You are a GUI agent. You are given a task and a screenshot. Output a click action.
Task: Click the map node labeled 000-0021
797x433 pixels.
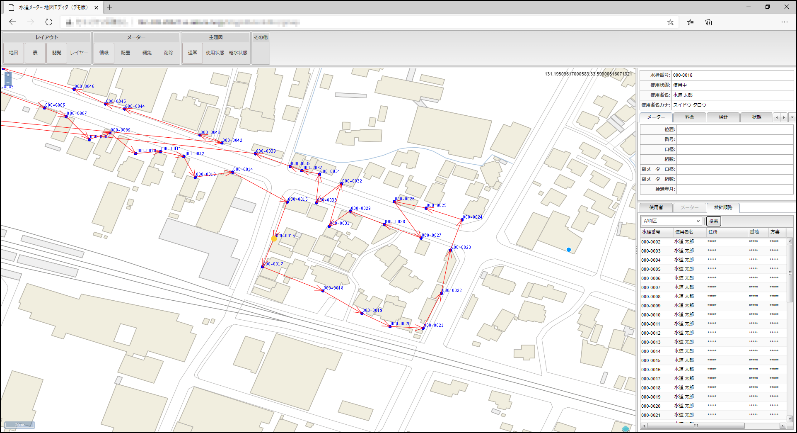click(423, 327)
